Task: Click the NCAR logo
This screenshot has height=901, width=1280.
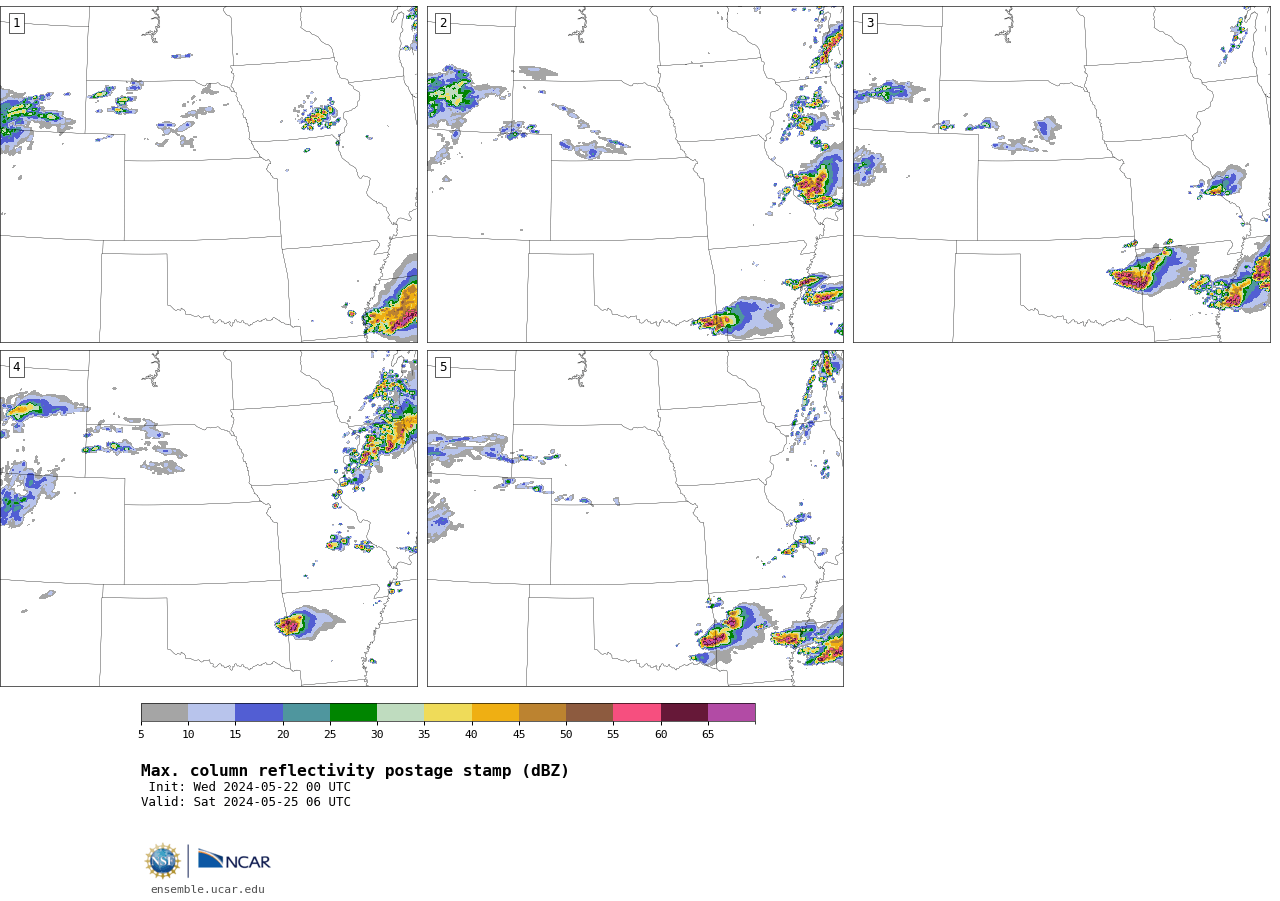Action: click(x=234, y=860)
